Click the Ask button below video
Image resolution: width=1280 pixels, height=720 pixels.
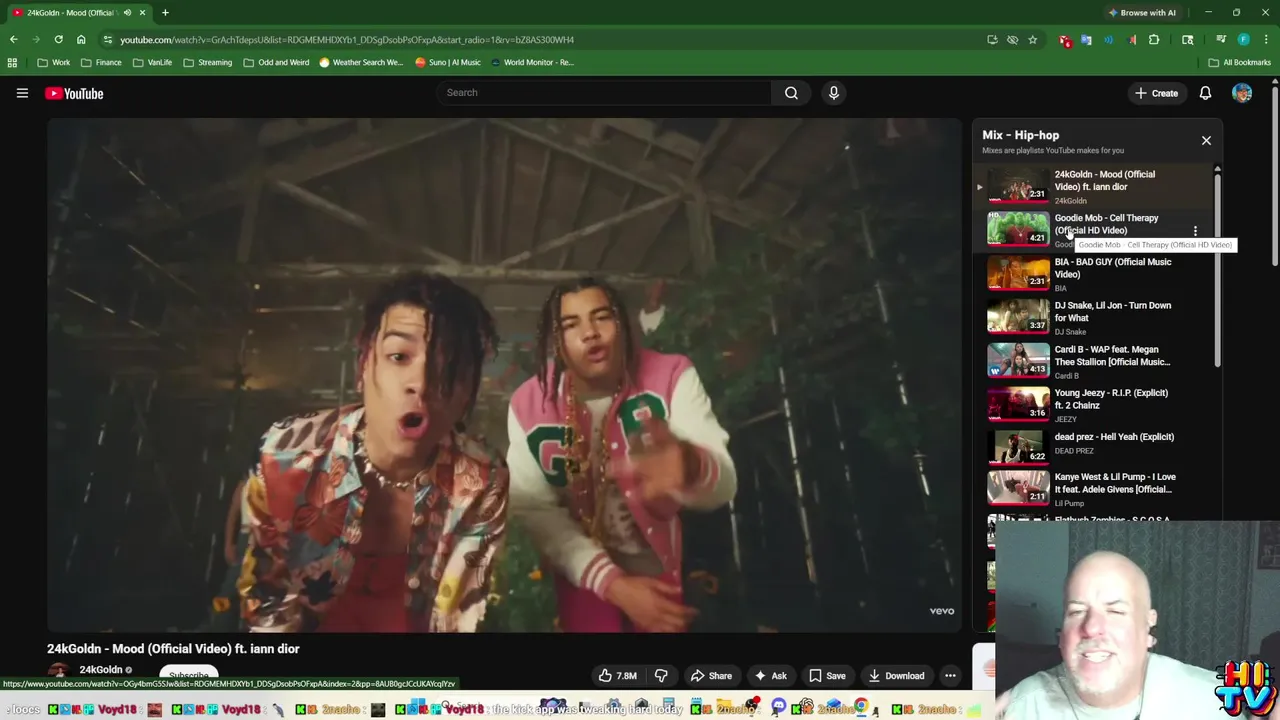(x=771, y=676)
